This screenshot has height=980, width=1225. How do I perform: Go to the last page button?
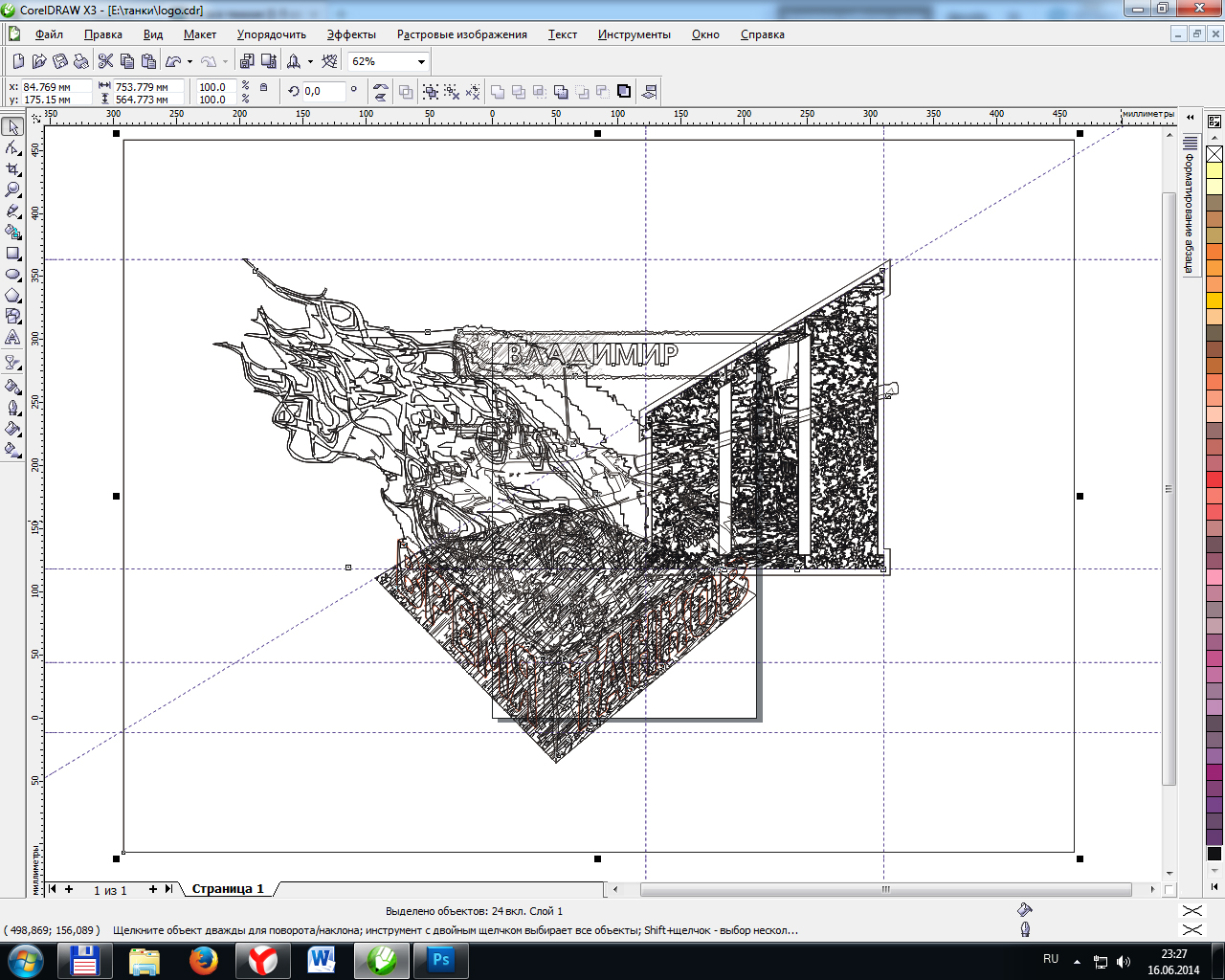pyautogui.click(x=168, y=889)
